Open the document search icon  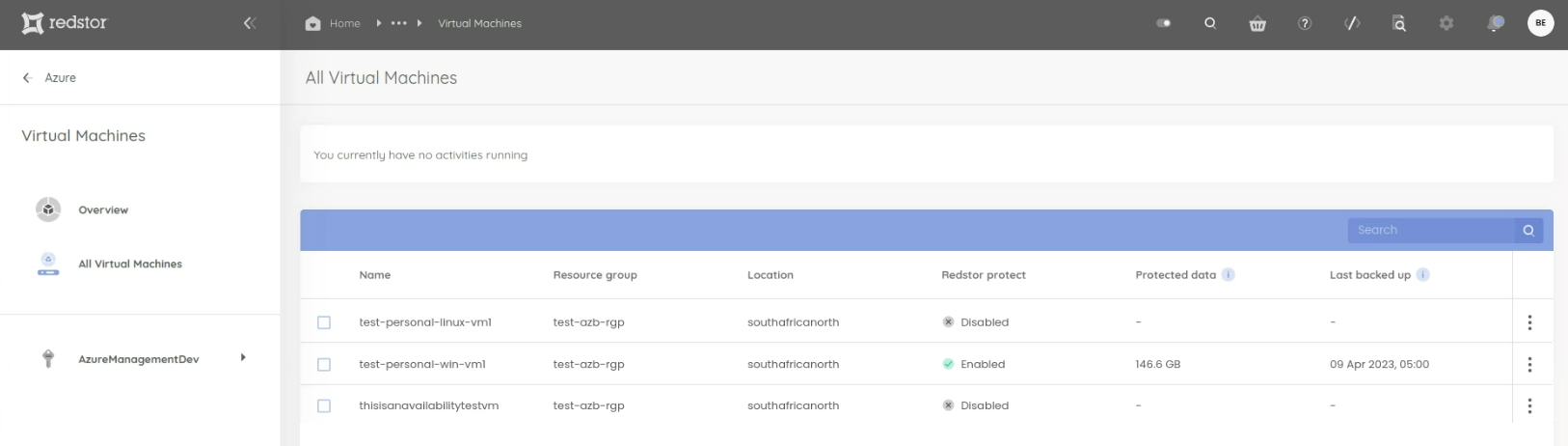point(1399,23)
